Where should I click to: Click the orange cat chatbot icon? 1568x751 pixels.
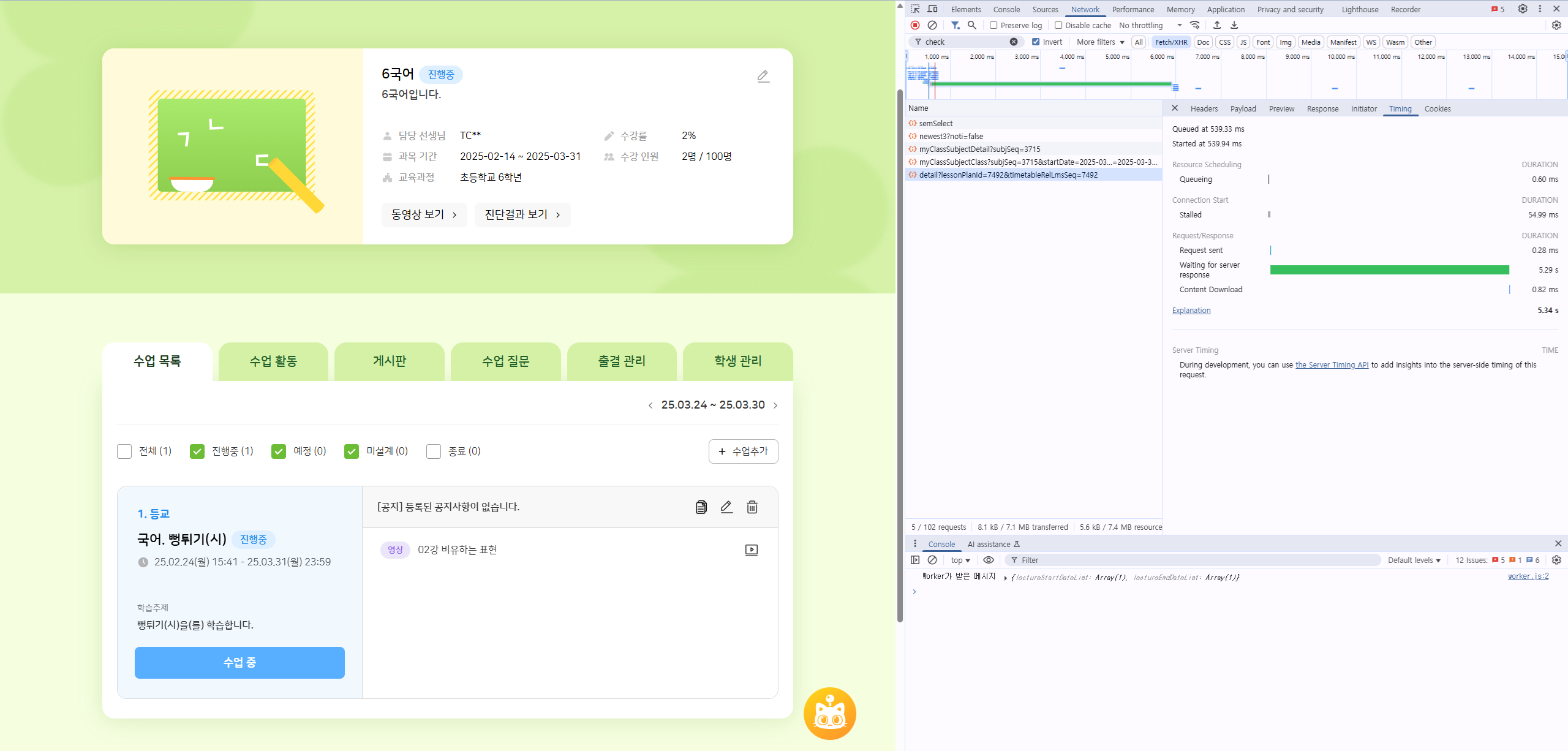coord(829,713)
